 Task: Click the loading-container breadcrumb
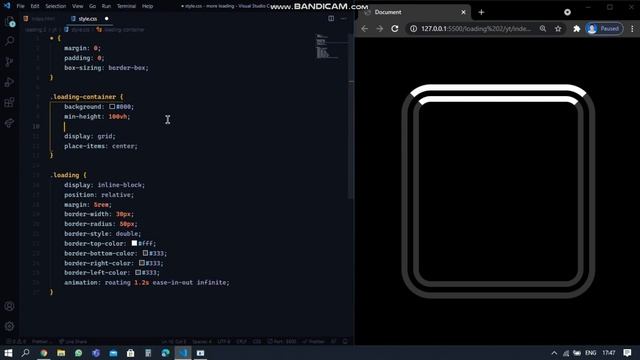pos(124,30)
